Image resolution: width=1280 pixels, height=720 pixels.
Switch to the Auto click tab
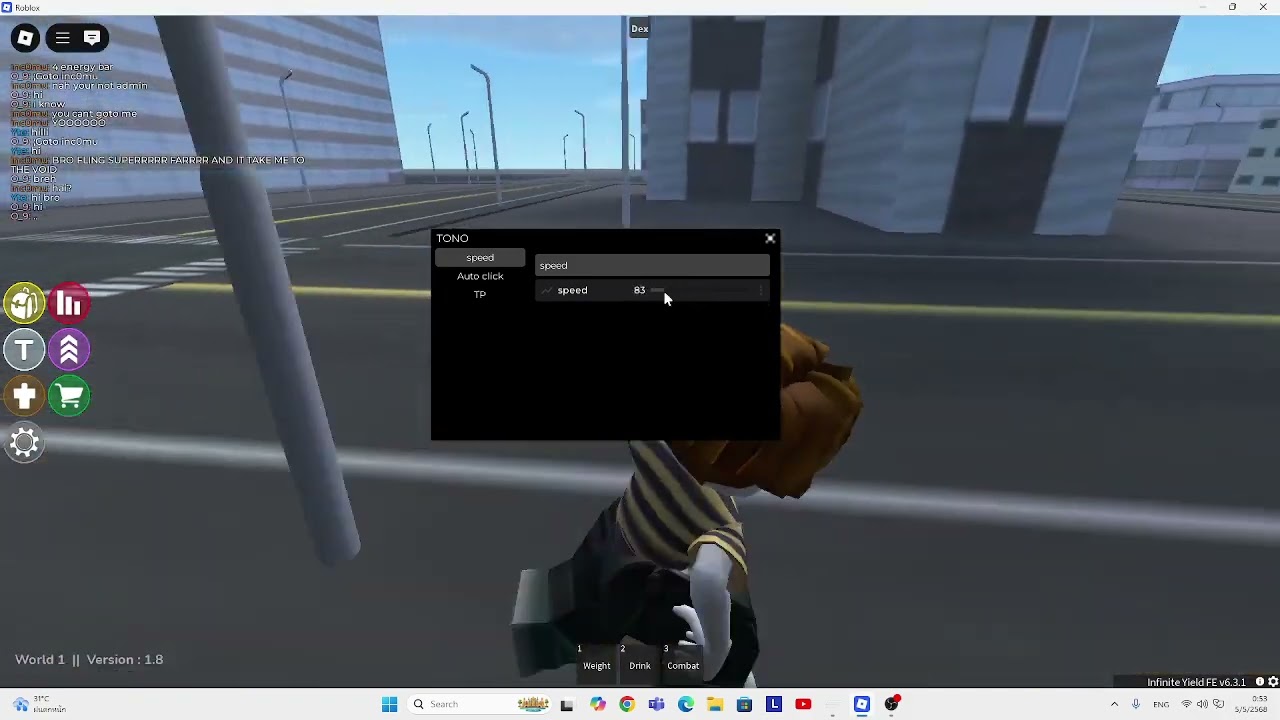480,276
